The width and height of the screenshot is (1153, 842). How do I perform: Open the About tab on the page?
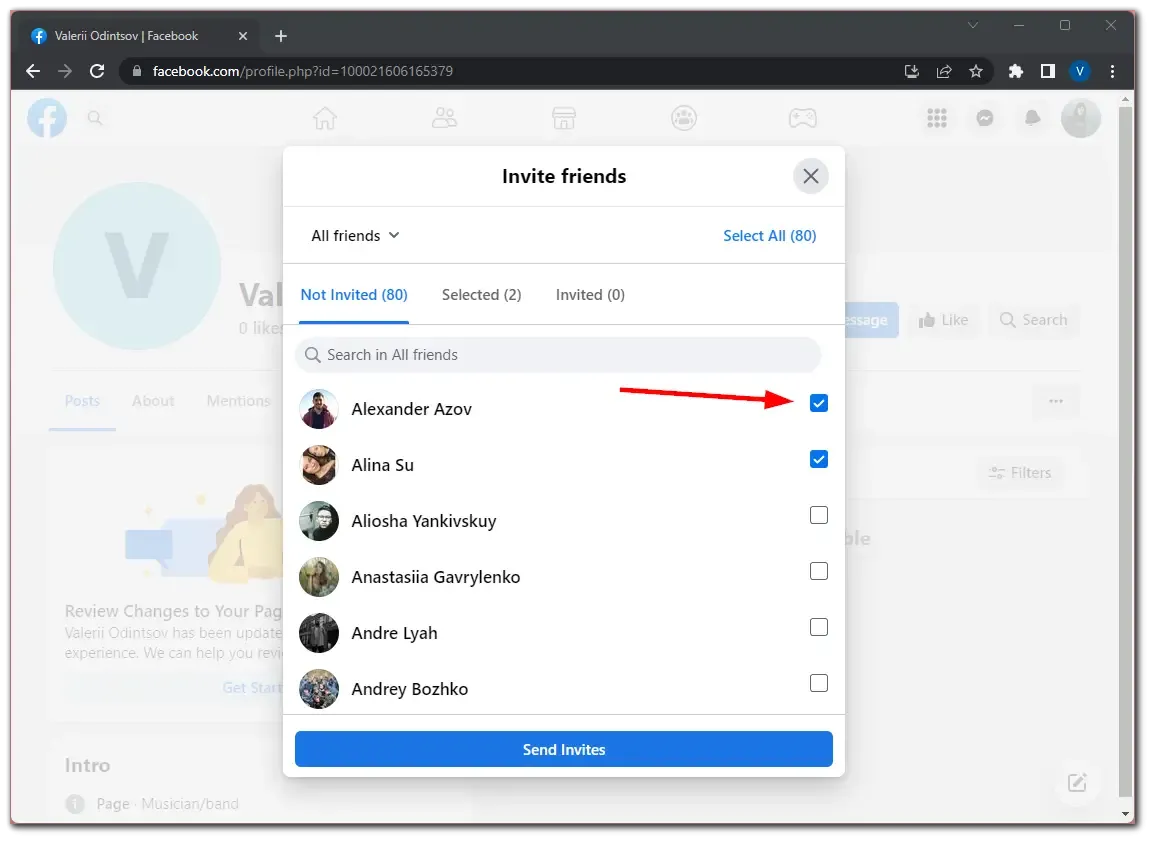153,402
